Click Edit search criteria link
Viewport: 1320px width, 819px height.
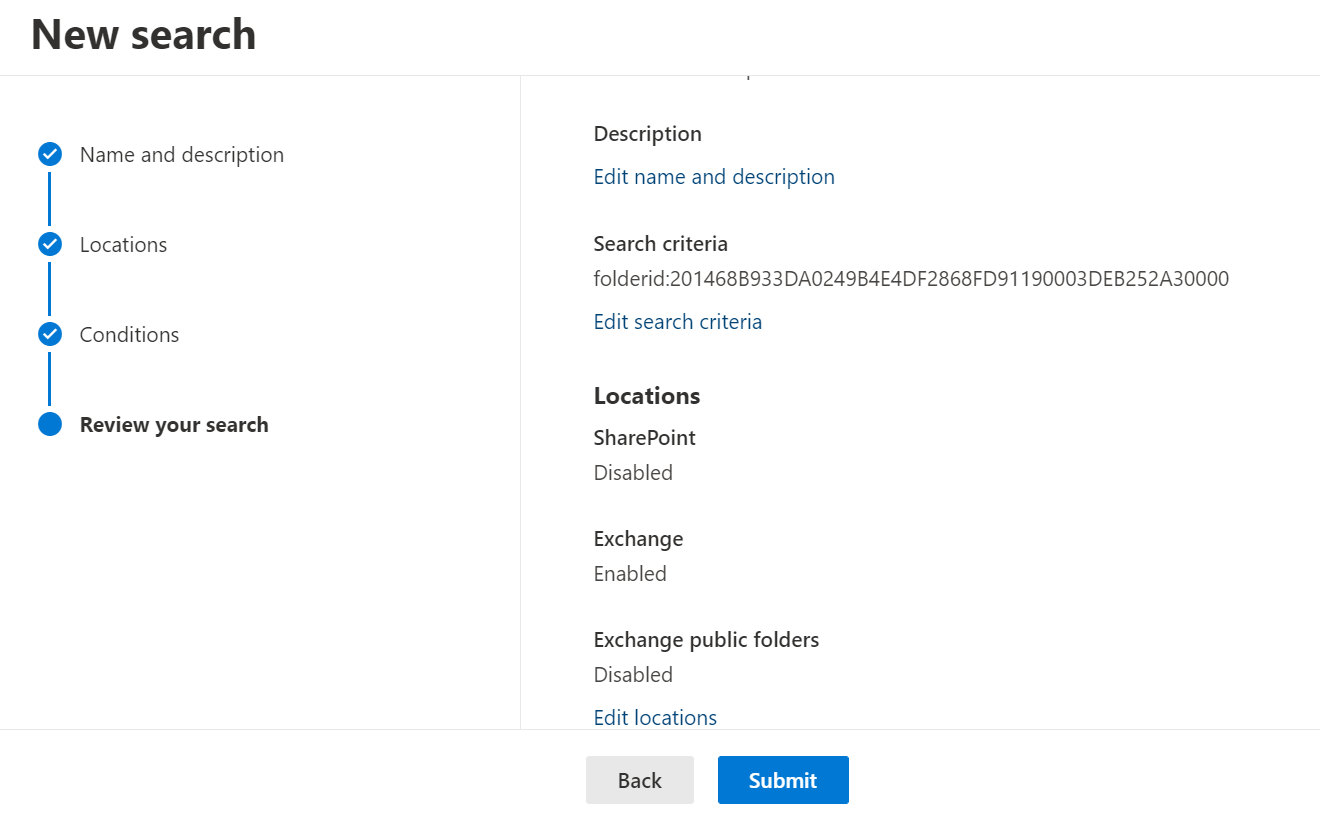tap(677, 322)
